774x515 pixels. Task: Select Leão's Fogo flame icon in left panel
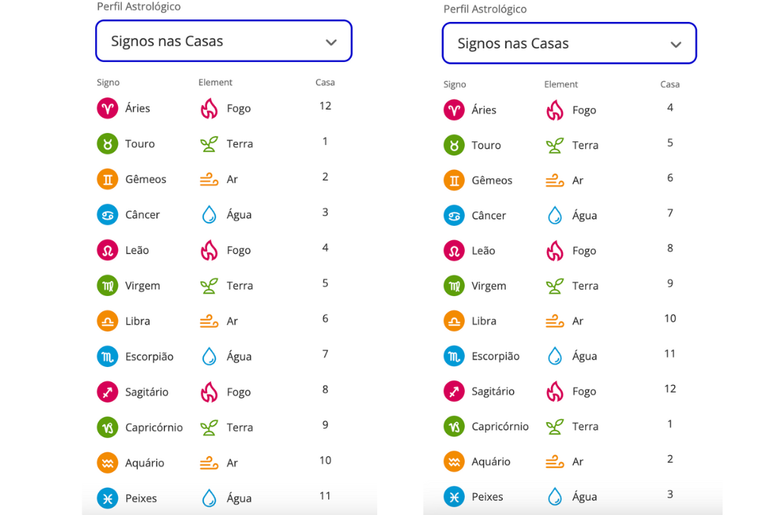[x=209, y=250]
